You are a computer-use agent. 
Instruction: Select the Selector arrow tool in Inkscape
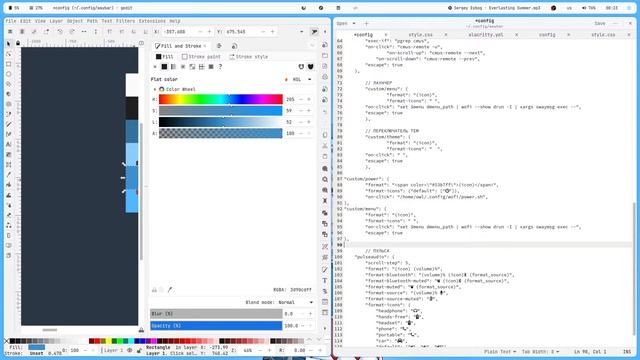tap(9, 44)
